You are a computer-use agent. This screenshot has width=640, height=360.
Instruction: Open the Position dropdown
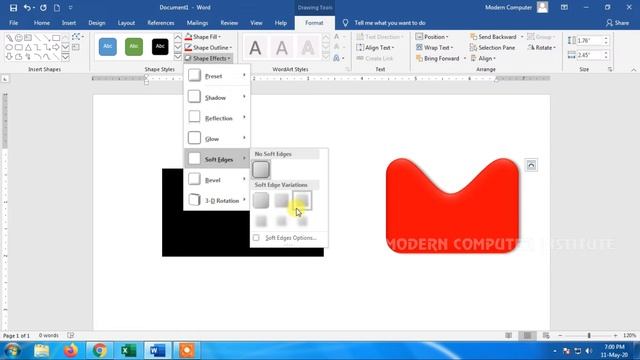point(432,37)
